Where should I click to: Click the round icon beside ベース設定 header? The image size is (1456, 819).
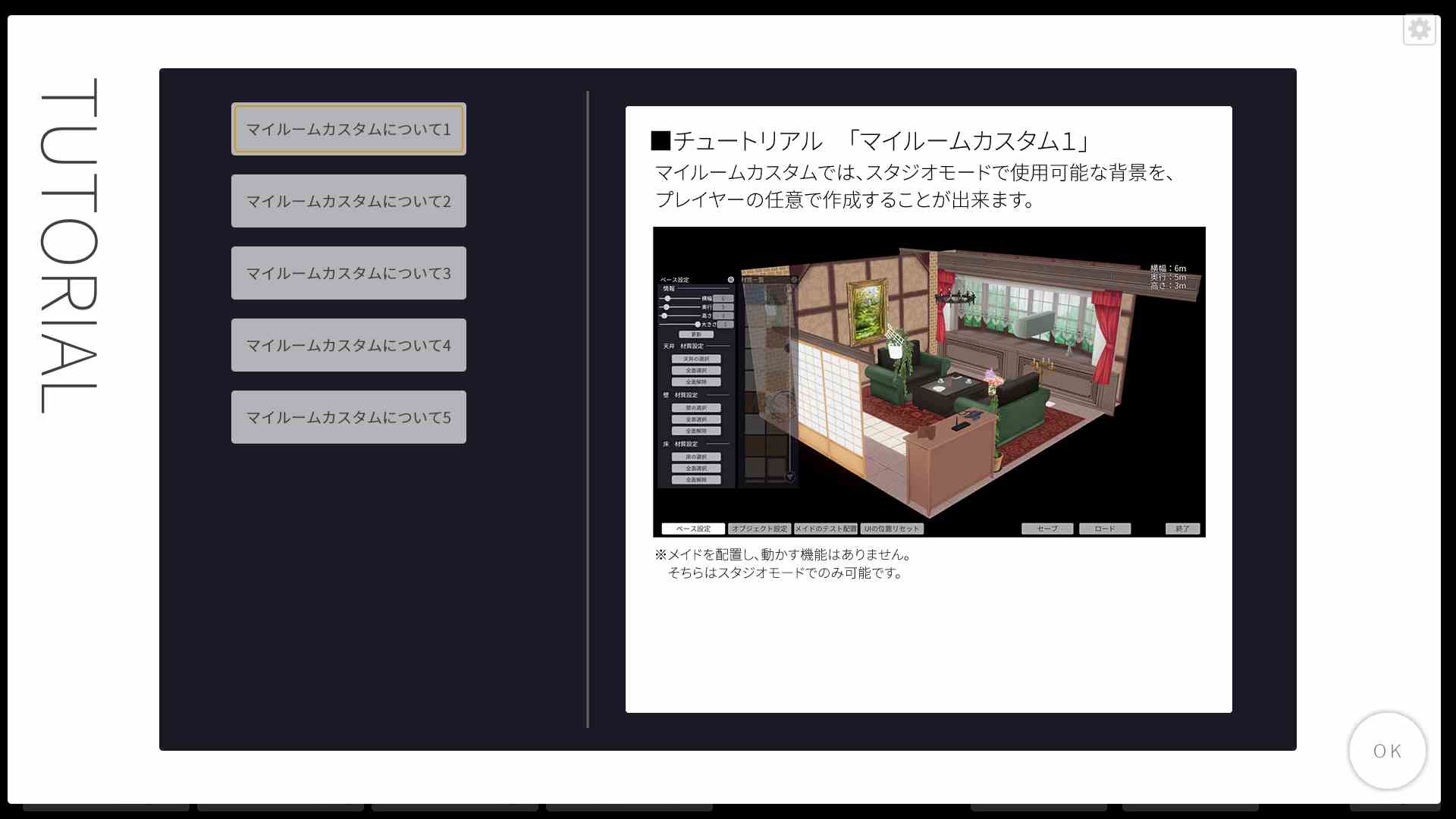tap(731, 280)
